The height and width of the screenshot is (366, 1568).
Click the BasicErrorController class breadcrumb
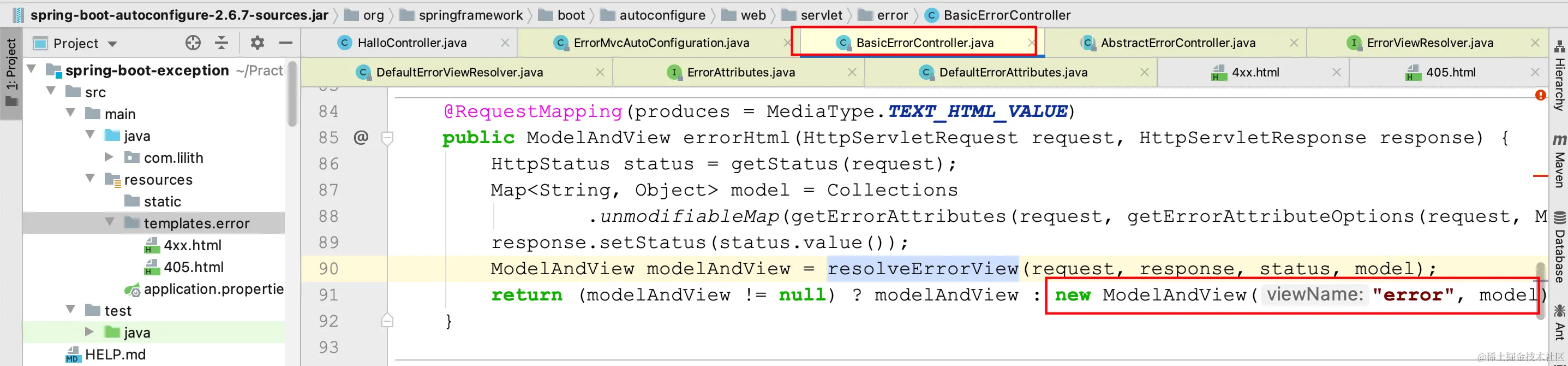click(998, 15)
